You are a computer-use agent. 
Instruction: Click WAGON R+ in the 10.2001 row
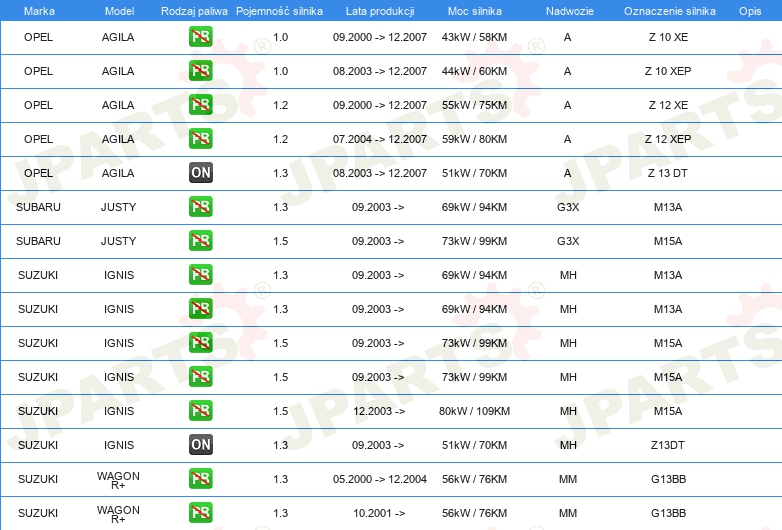118,514
